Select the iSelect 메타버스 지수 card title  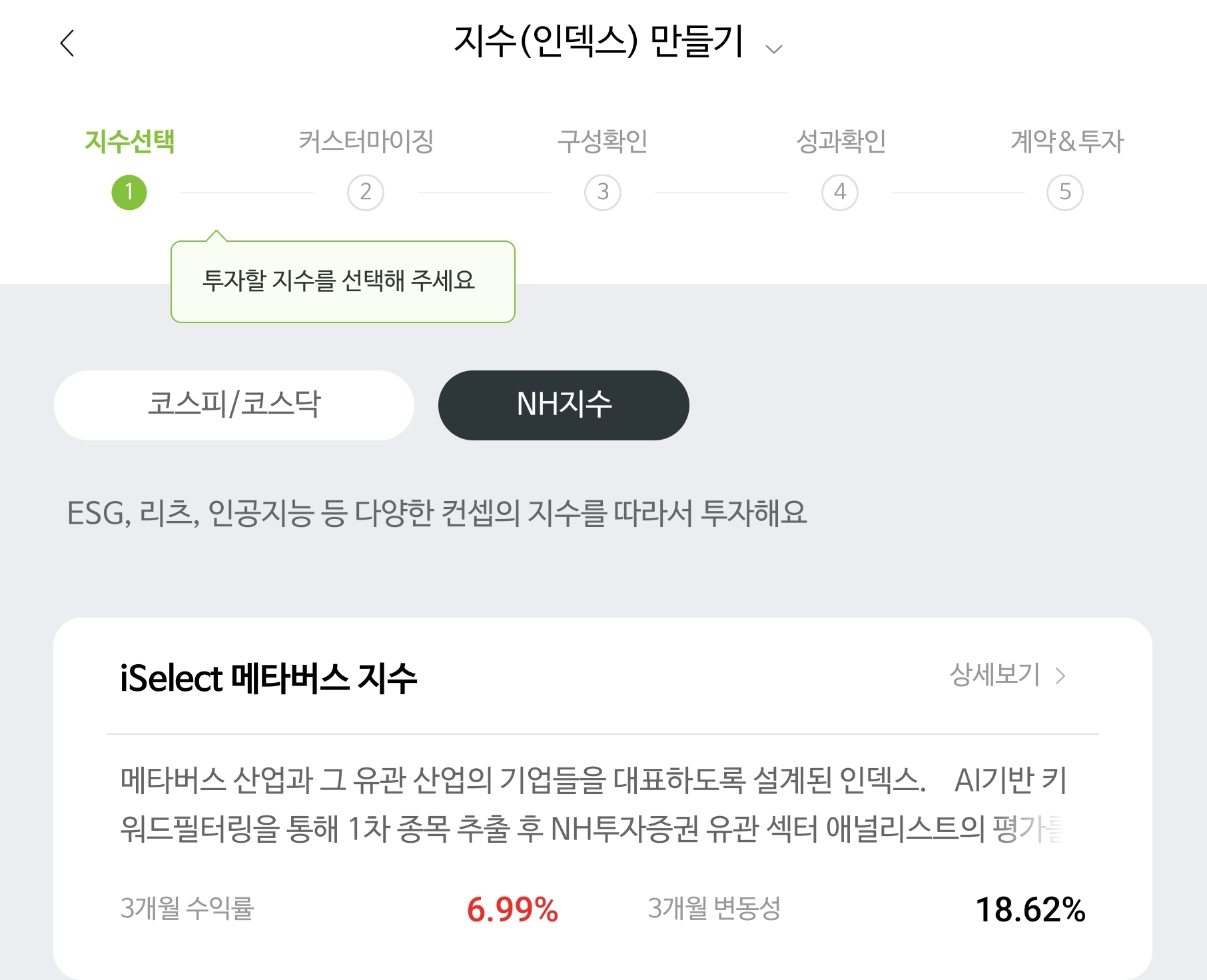[268, 679]
